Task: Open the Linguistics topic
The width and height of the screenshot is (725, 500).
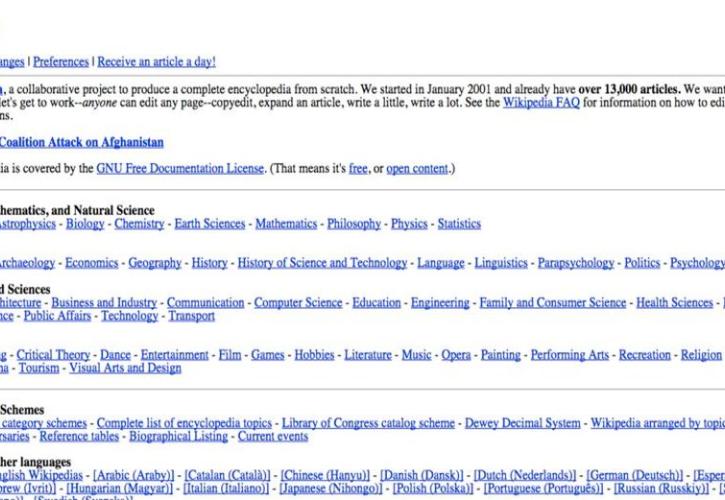Action: [x=501, y=263]
